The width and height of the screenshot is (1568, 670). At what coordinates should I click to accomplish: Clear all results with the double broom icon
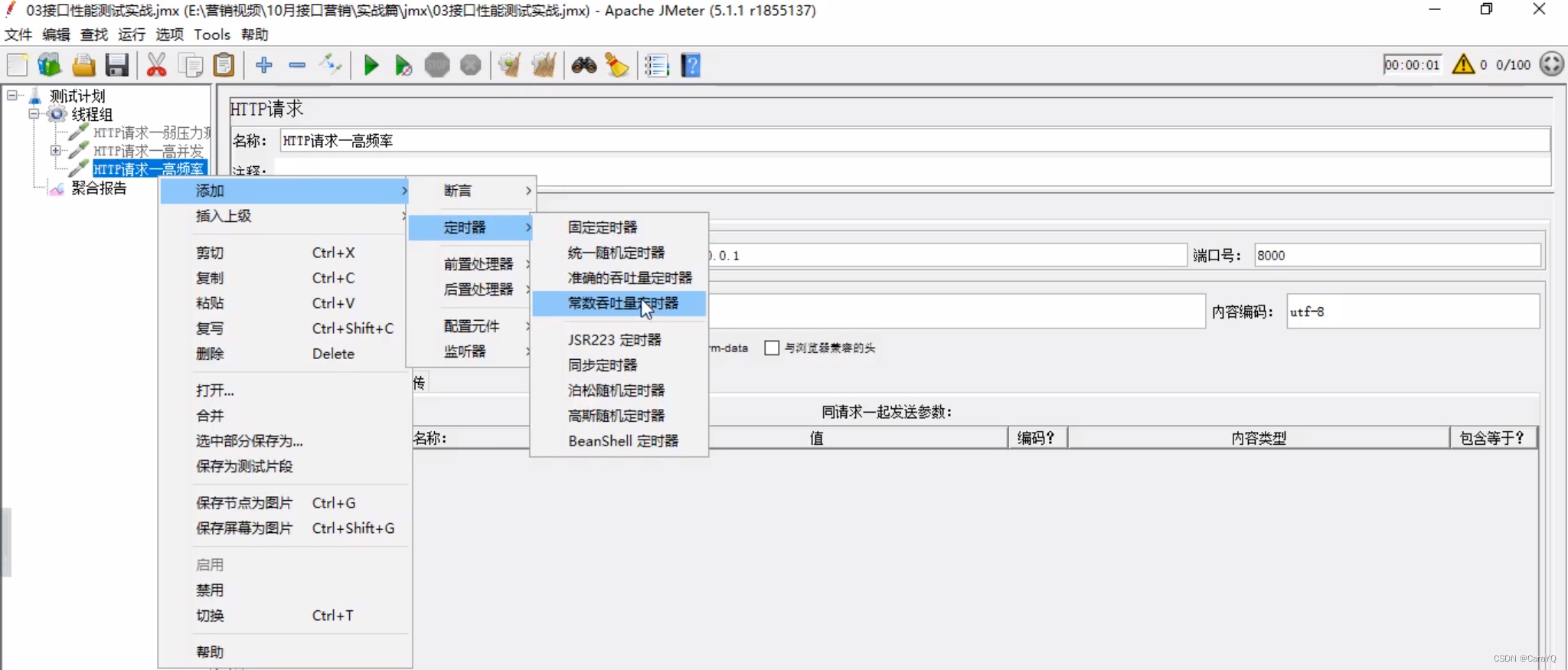tap(544, 65)
